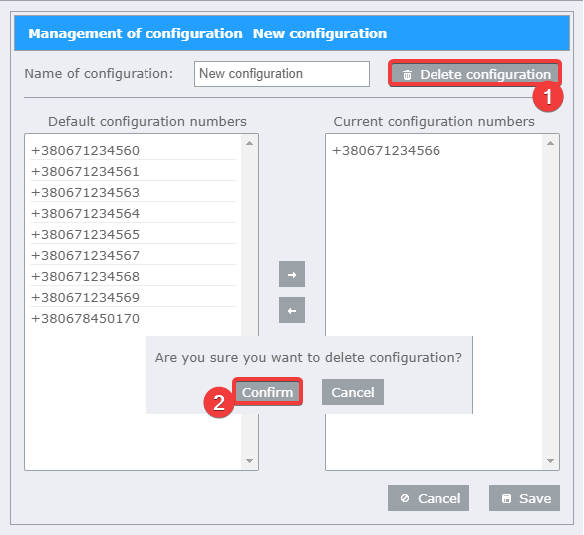This screenshot has width=584, height=535.
Task: Select number +380671234563 in default list
Action: tap(133, 192)
